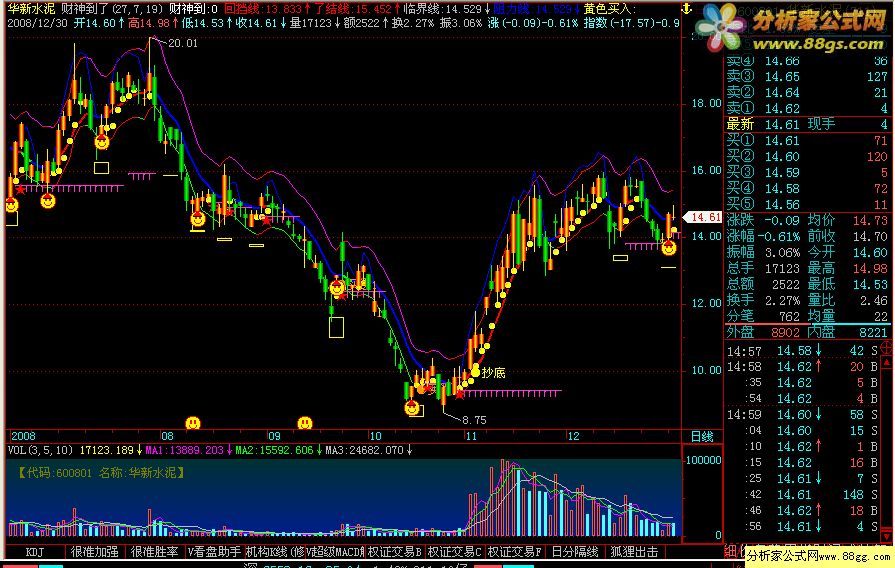The width and height of the screenshot is (895, 568).
Task: Open the 权证交易B tab
Action: click(394, 552)
